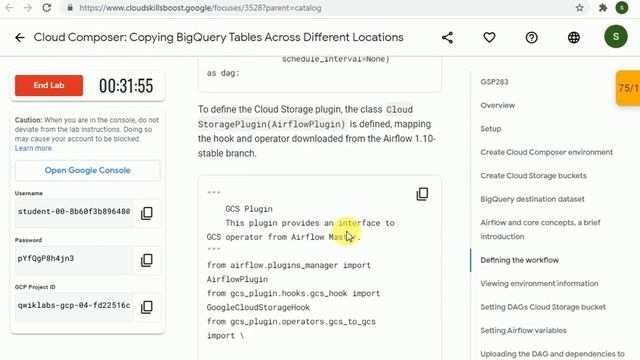Image resolution: width=640 pixels, height=360 pixels.
Task: Select the Username field text
Action: click(74, 211)
